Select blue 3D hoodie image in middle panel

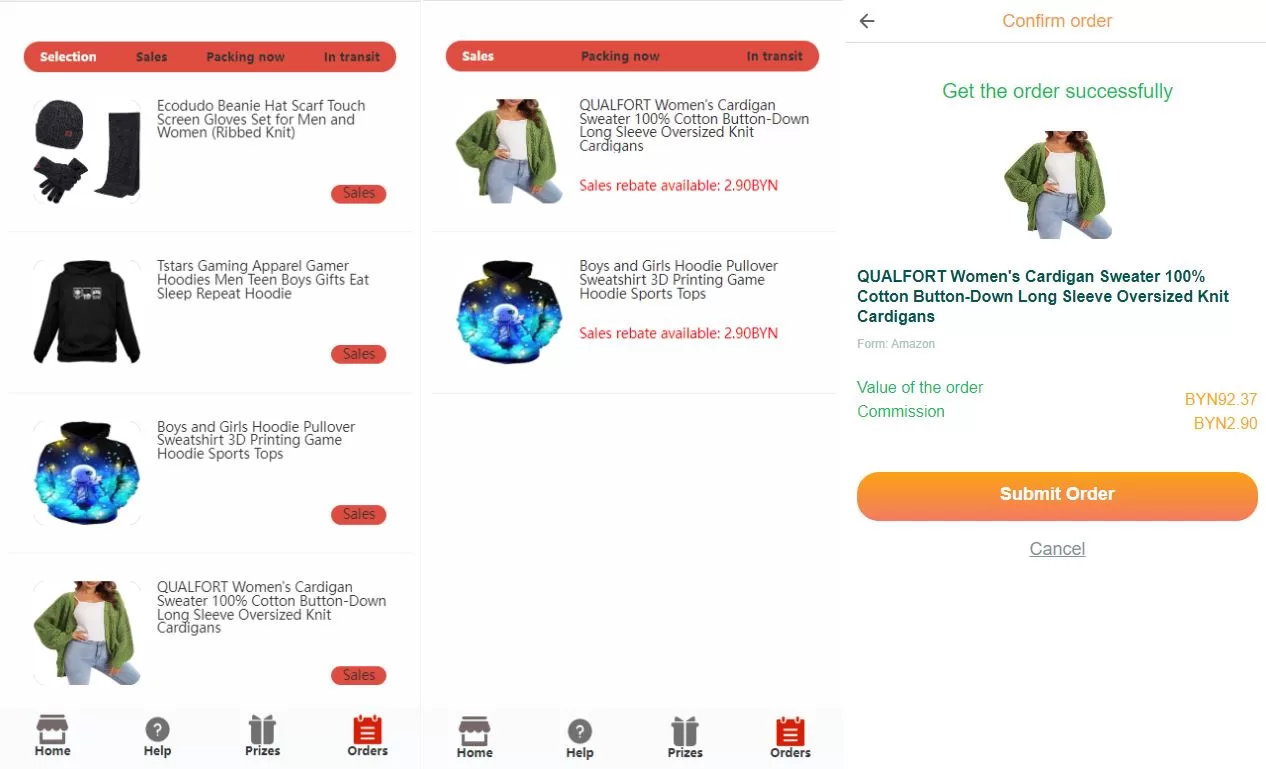[509, 312]
